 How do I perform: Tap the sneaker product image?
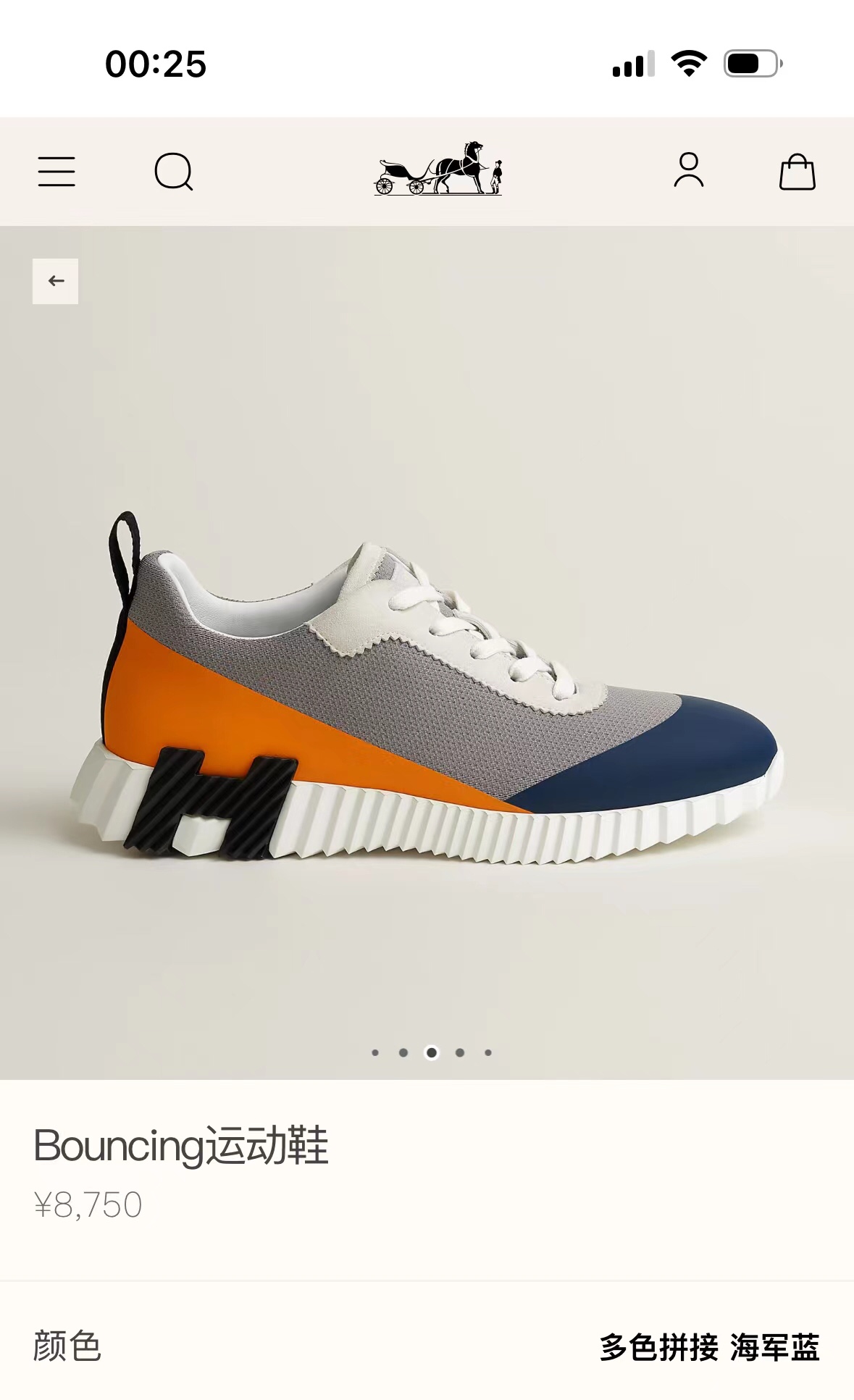(x=427, y=688)
